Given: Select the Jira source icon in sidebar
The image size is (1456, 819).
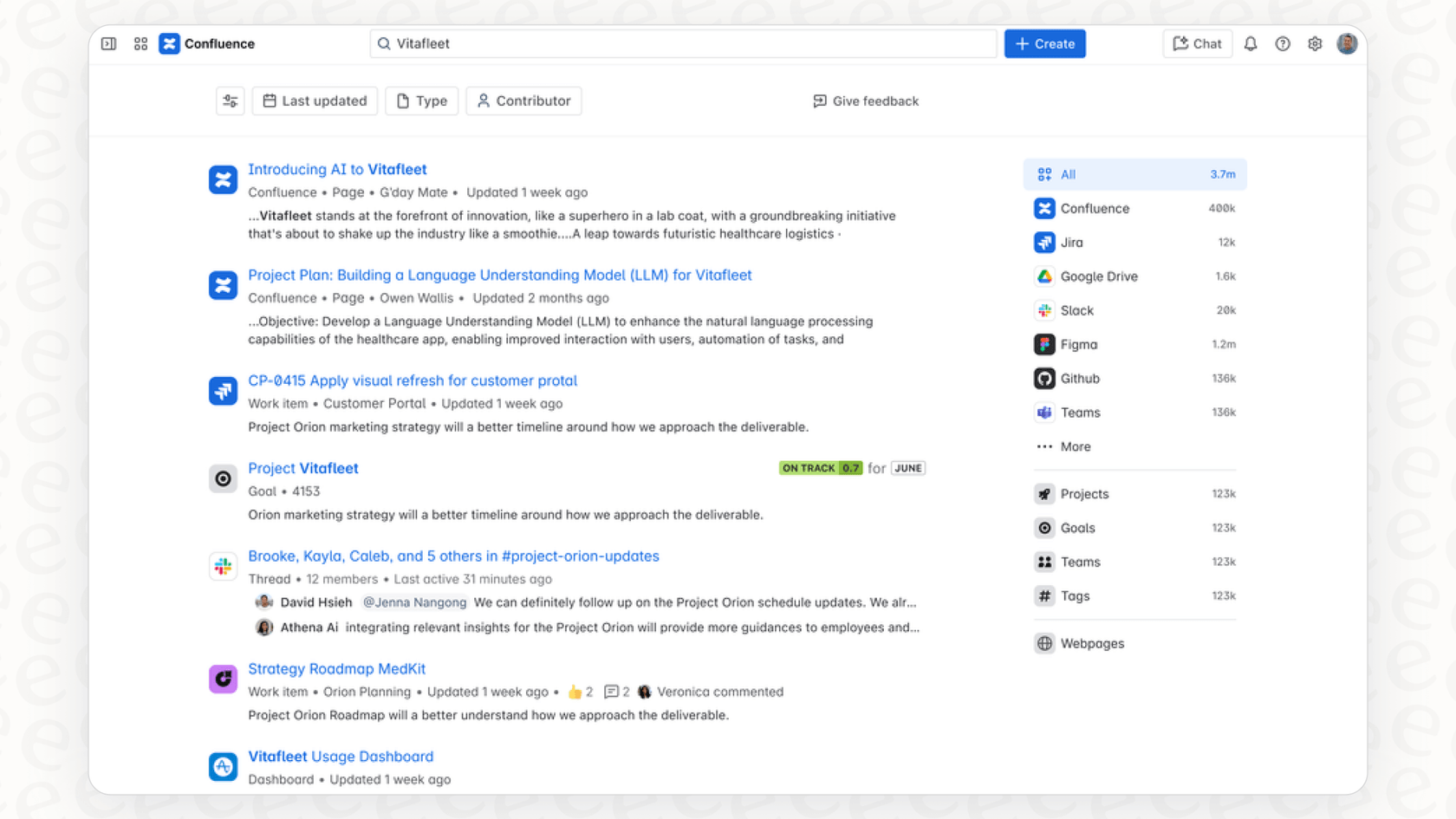Looking at the screenshot, I should pos(1071,242).
